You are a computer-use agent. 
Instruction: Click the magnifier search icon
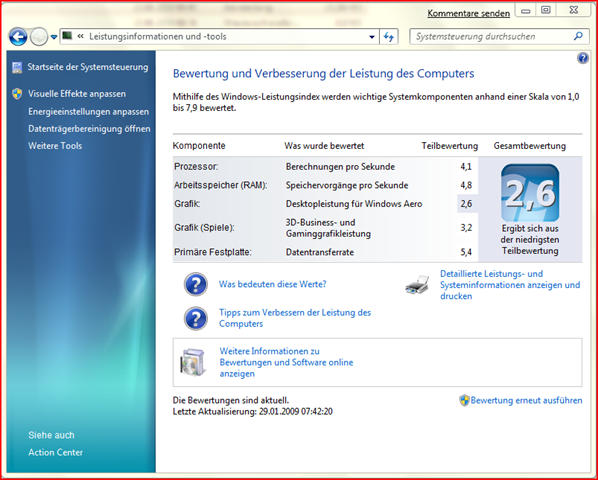578,36
